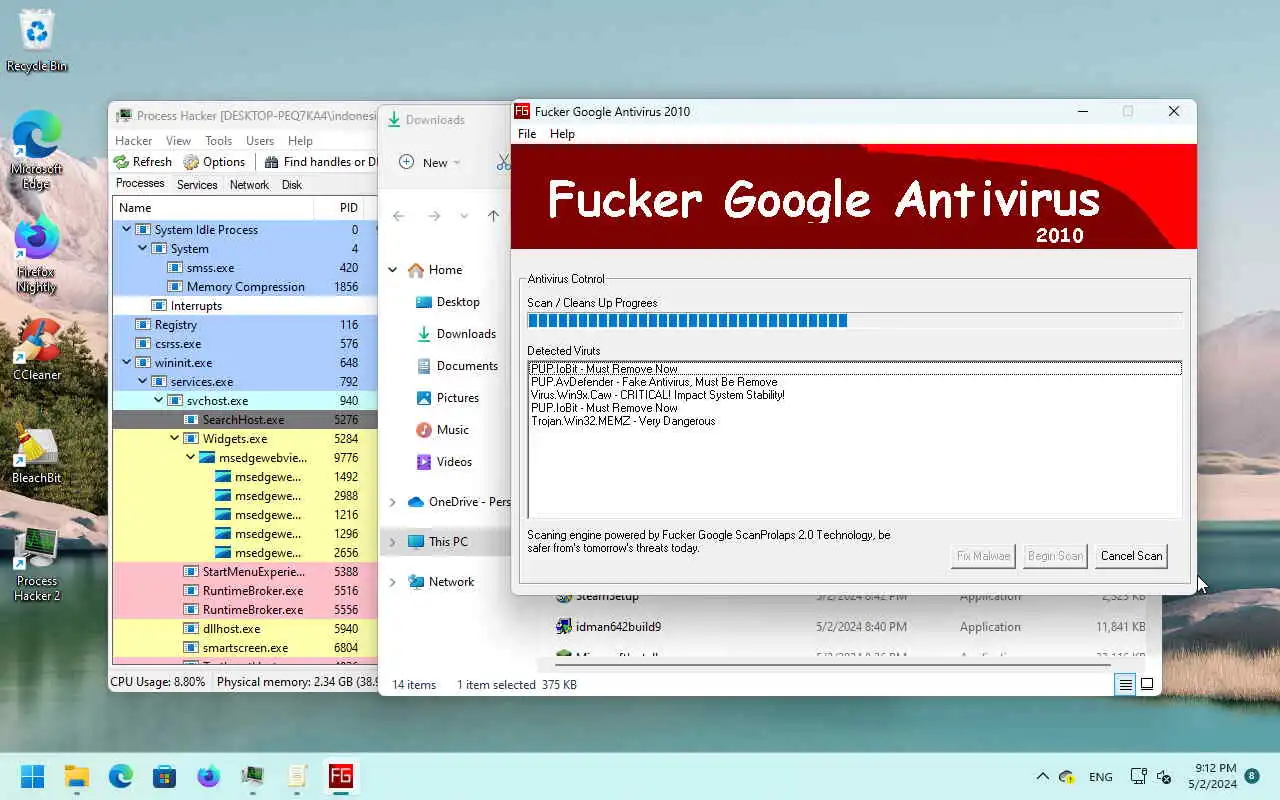Screen dimensions: 1280x800
Task: Collapse the svchost.exe 940 node
Action: [x=159, y=400]
